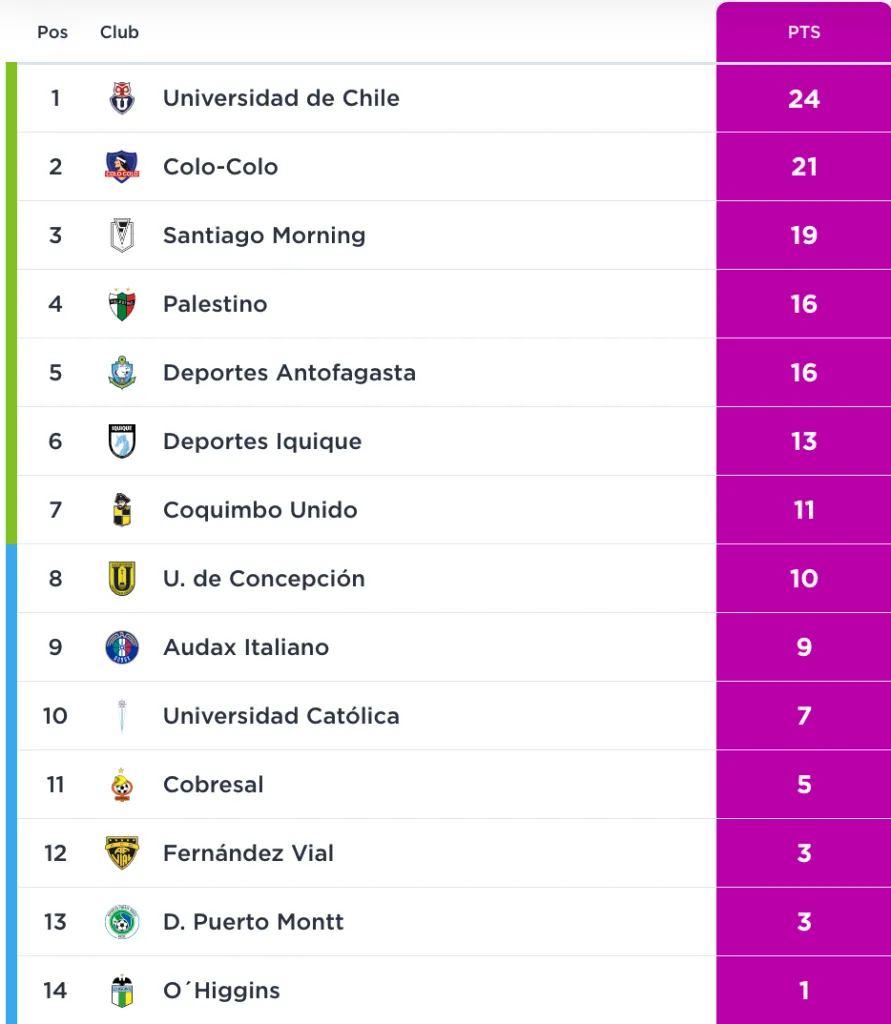Open the Colo-Colo team name link
The height and width of the screenshot is (1024, 891).
[220, 167]
